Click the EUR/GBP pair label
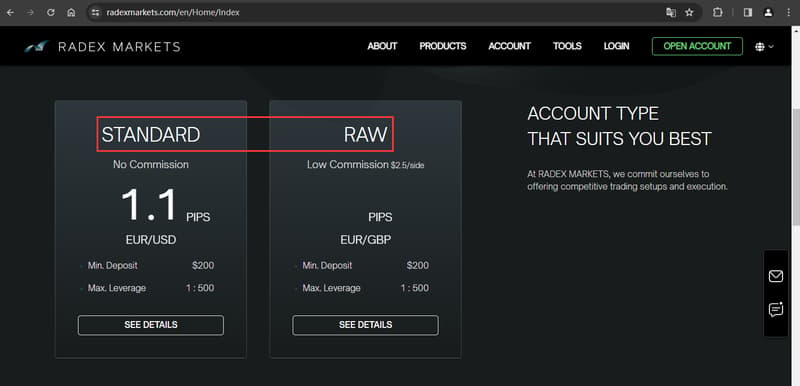800x386 pixels. [365, 240]
